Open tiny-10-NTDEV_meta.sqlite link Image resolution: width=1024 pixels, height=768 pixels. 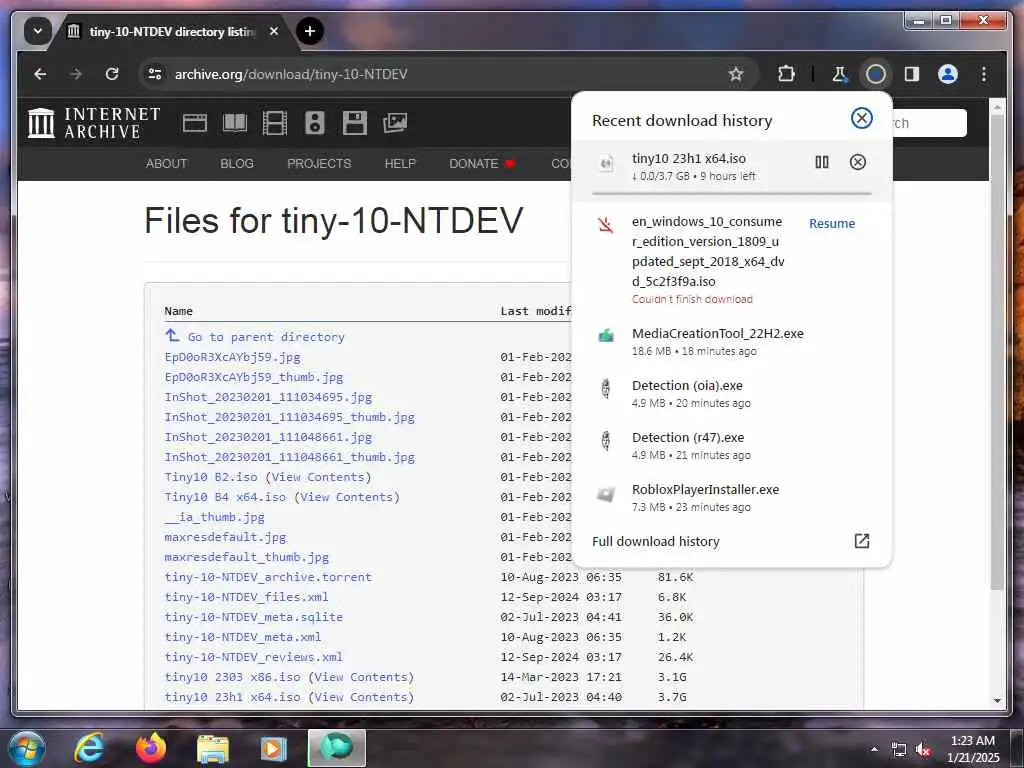tap(253, 617)
